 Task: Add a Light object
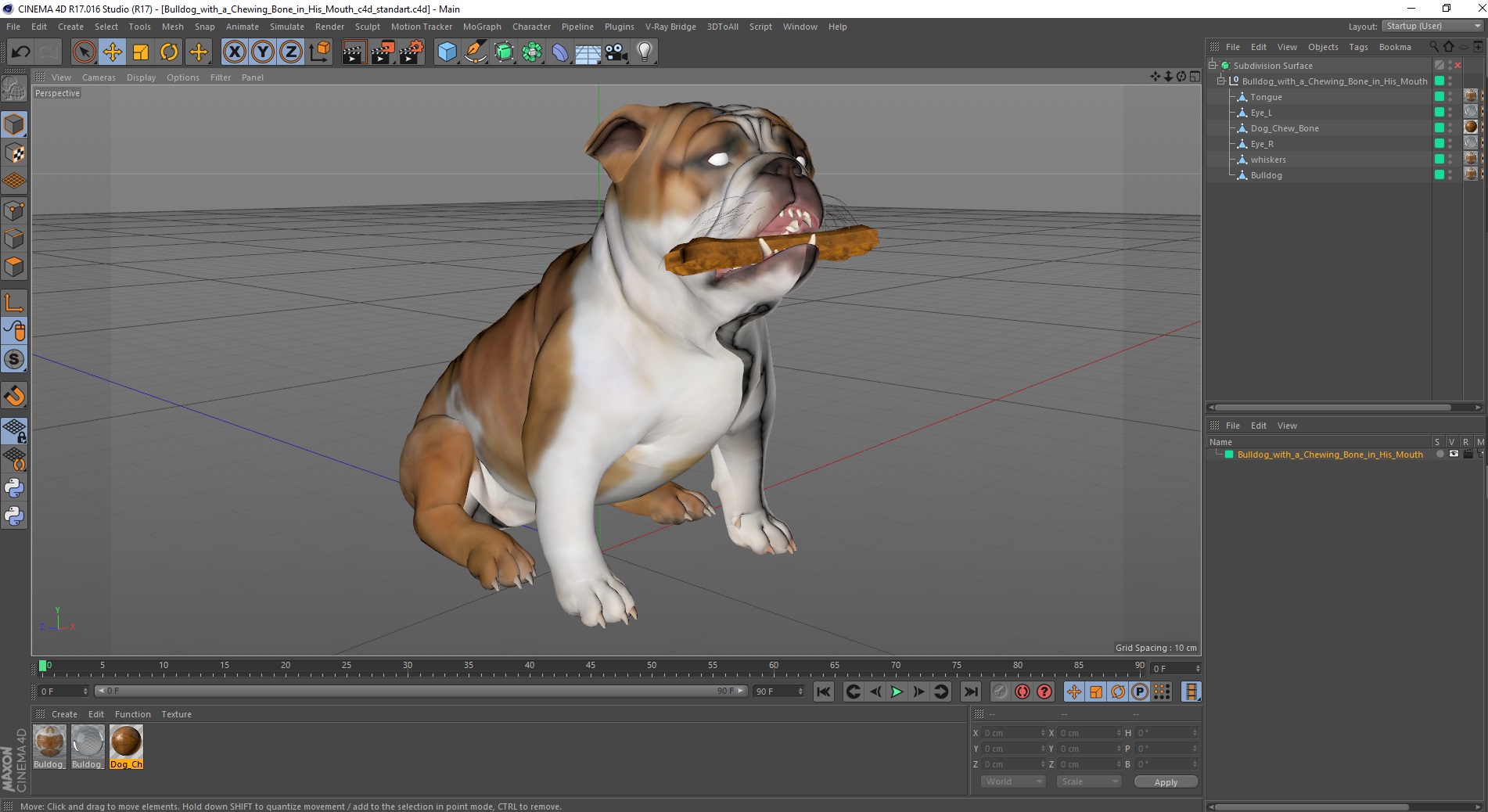pyautogui.click(x=645, y=52)
